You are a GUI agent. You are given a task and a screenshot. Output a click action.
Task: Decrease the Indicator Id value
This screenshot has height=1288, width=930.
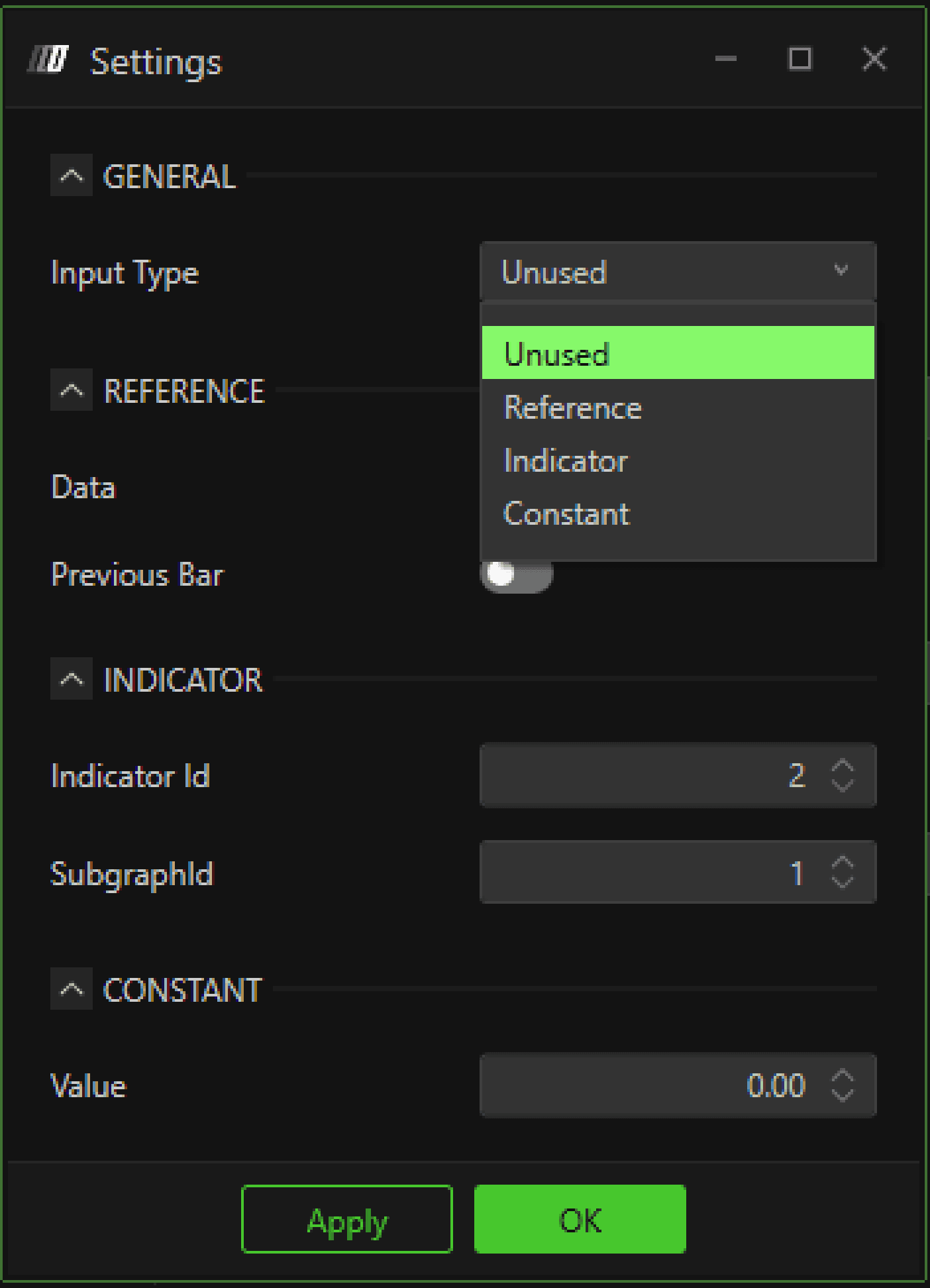843,786
